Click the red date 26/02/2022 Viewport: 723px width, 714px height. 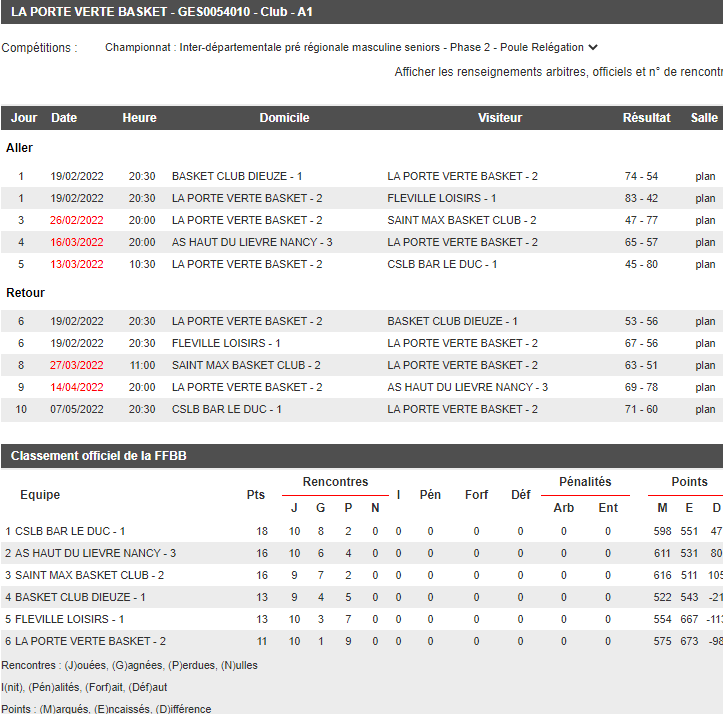pyautogui.click(x=77, y=220)
